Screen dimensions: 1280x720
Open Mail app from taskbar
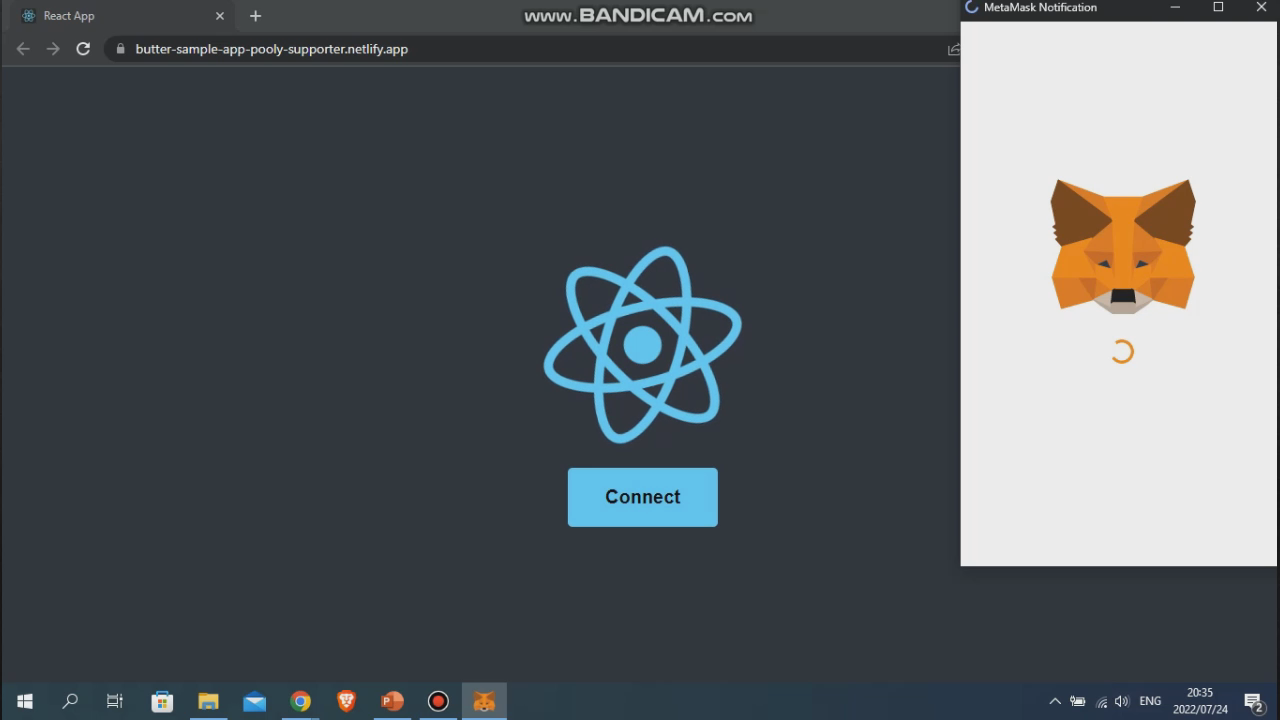(254, 701)
